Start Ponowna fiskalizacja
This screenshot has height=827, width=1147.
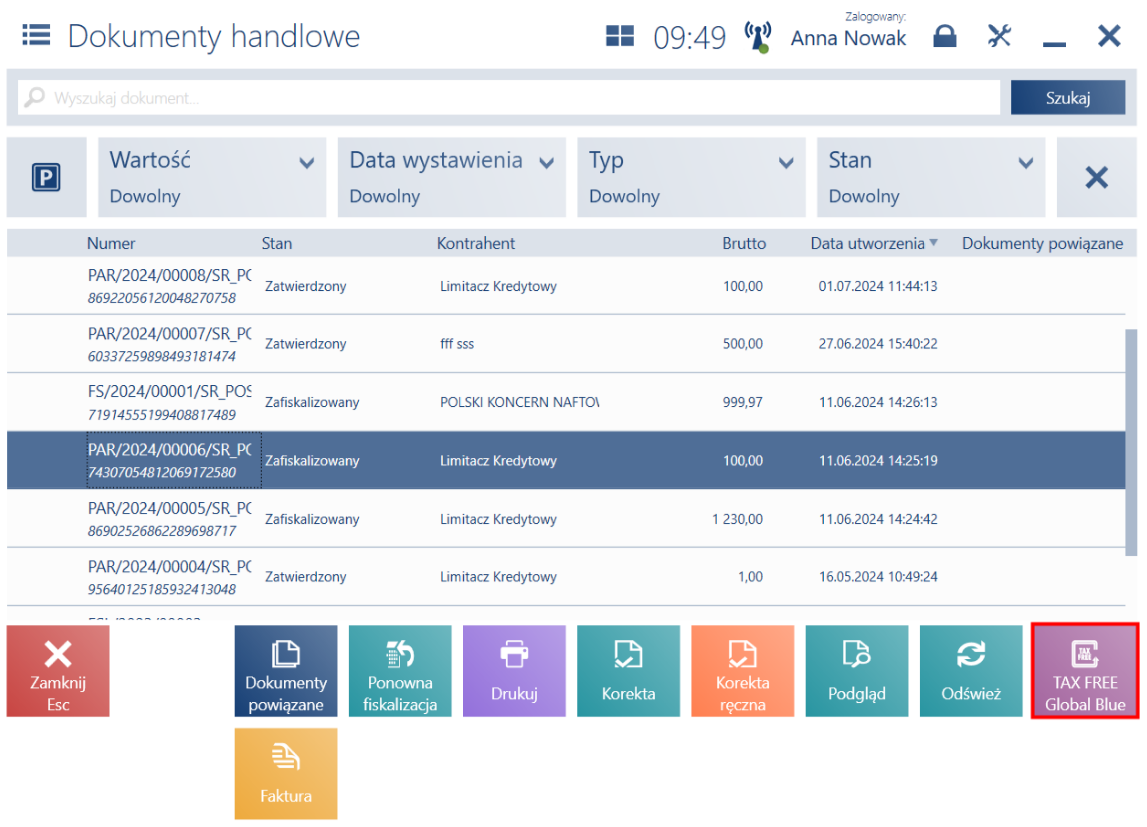(400, 671)
